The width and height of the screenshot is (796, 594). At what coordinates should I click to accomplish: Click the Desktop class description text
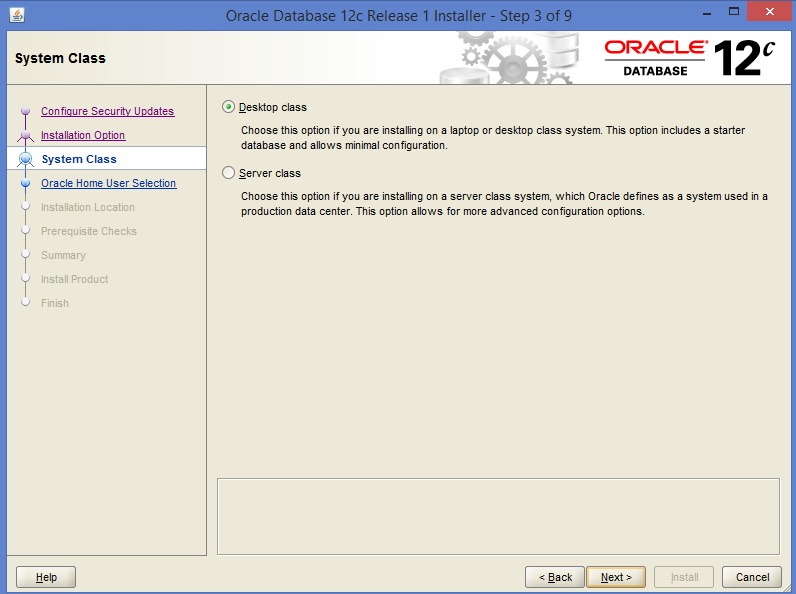493,138
